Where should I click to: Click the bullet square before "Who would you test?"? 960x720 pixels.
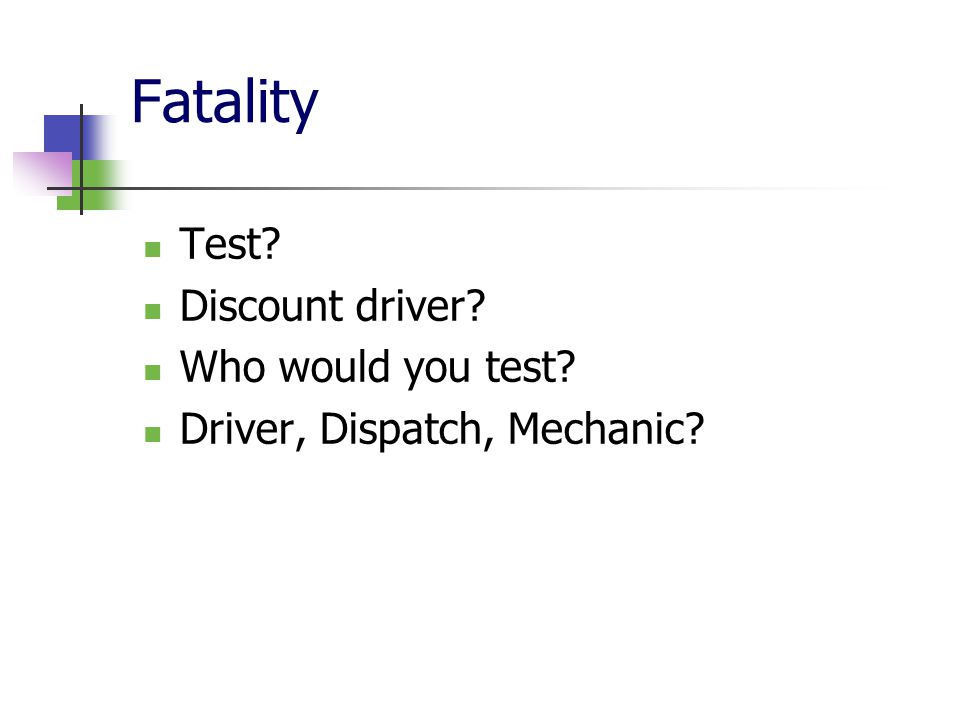(152, 372)
